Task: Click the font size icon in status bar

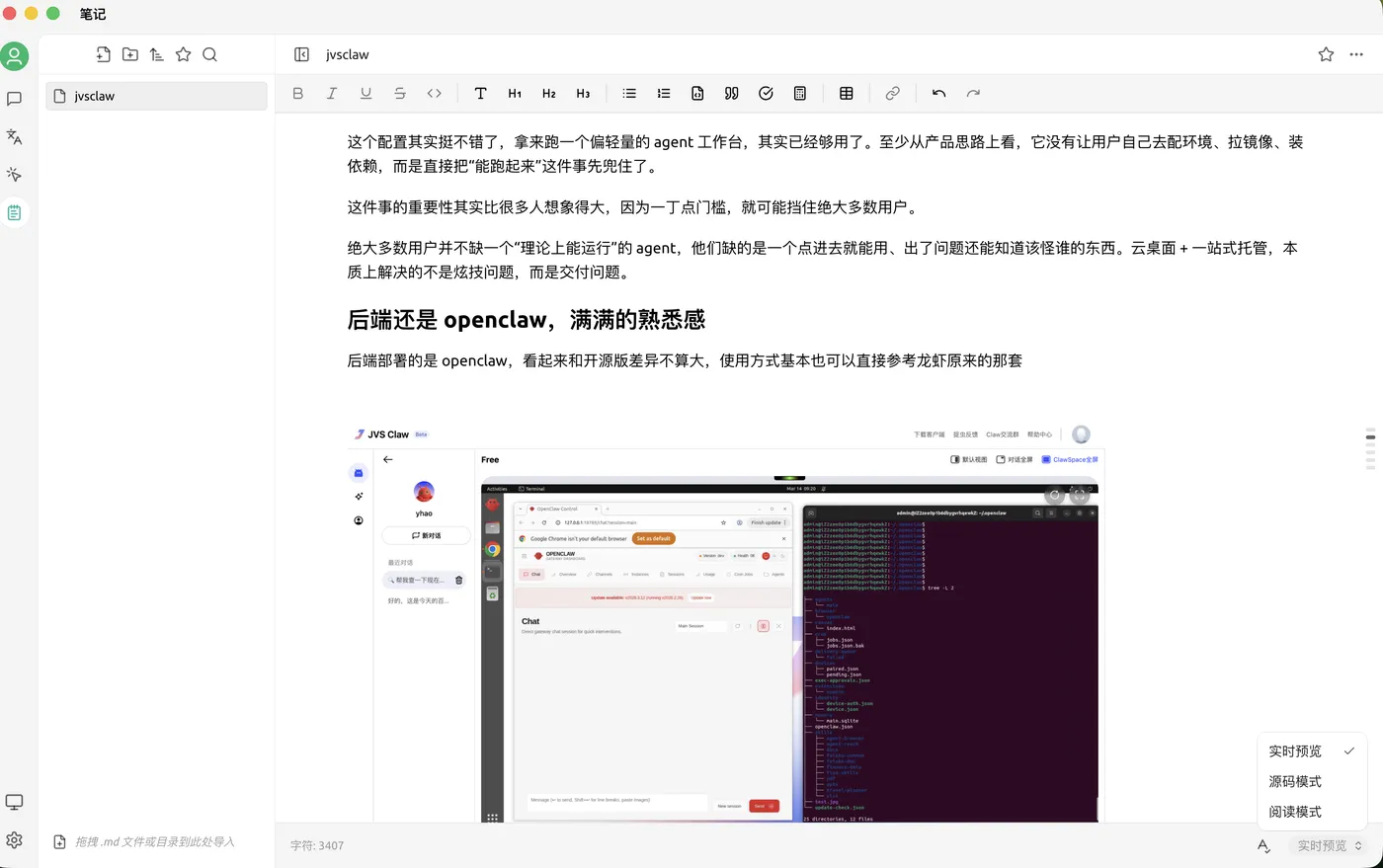Action: click(1263, 845)
